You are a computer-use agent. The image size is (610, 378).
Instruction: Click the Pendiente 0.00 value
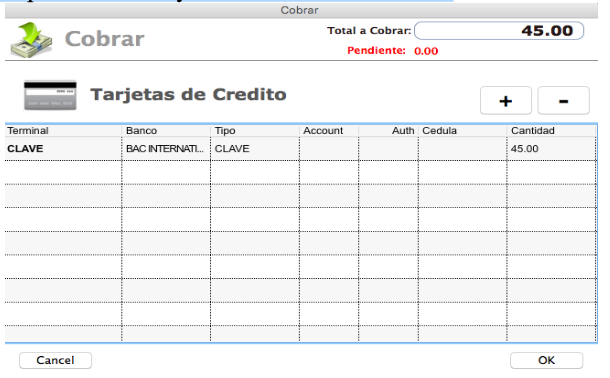pyautogui.click(x=426, y=51)
